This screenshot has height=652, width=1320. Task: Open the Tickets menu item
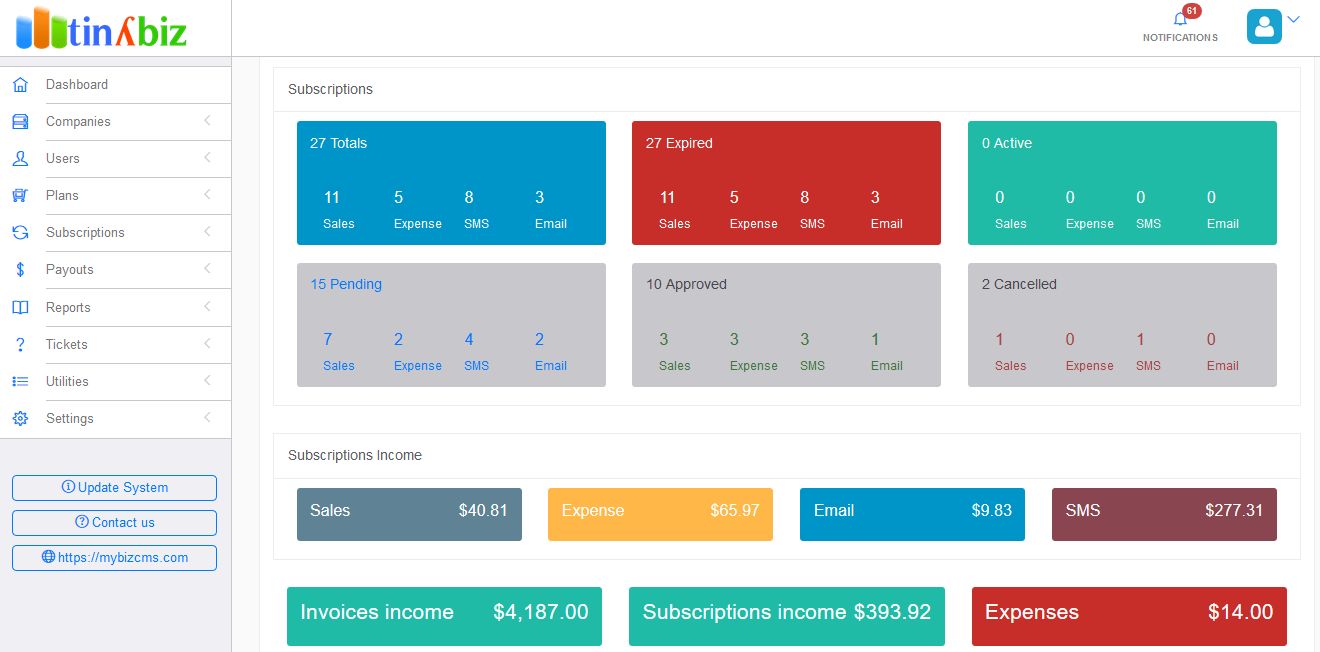67,345
